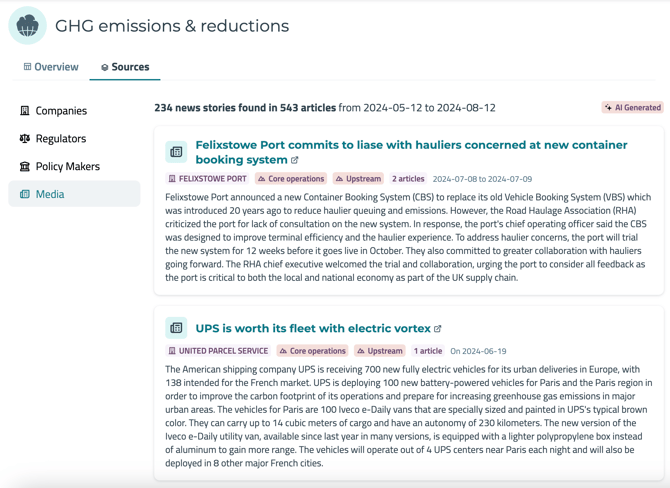
Task: Open the UPS electric vortex article
Action: pos(312,328)
